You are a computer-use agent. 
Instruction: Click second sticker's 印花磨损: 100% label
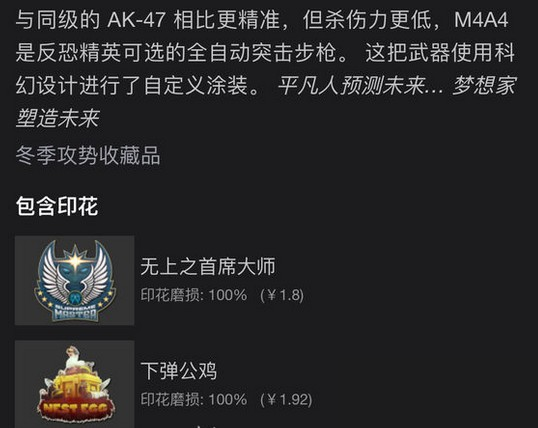(x=194, y=400)
